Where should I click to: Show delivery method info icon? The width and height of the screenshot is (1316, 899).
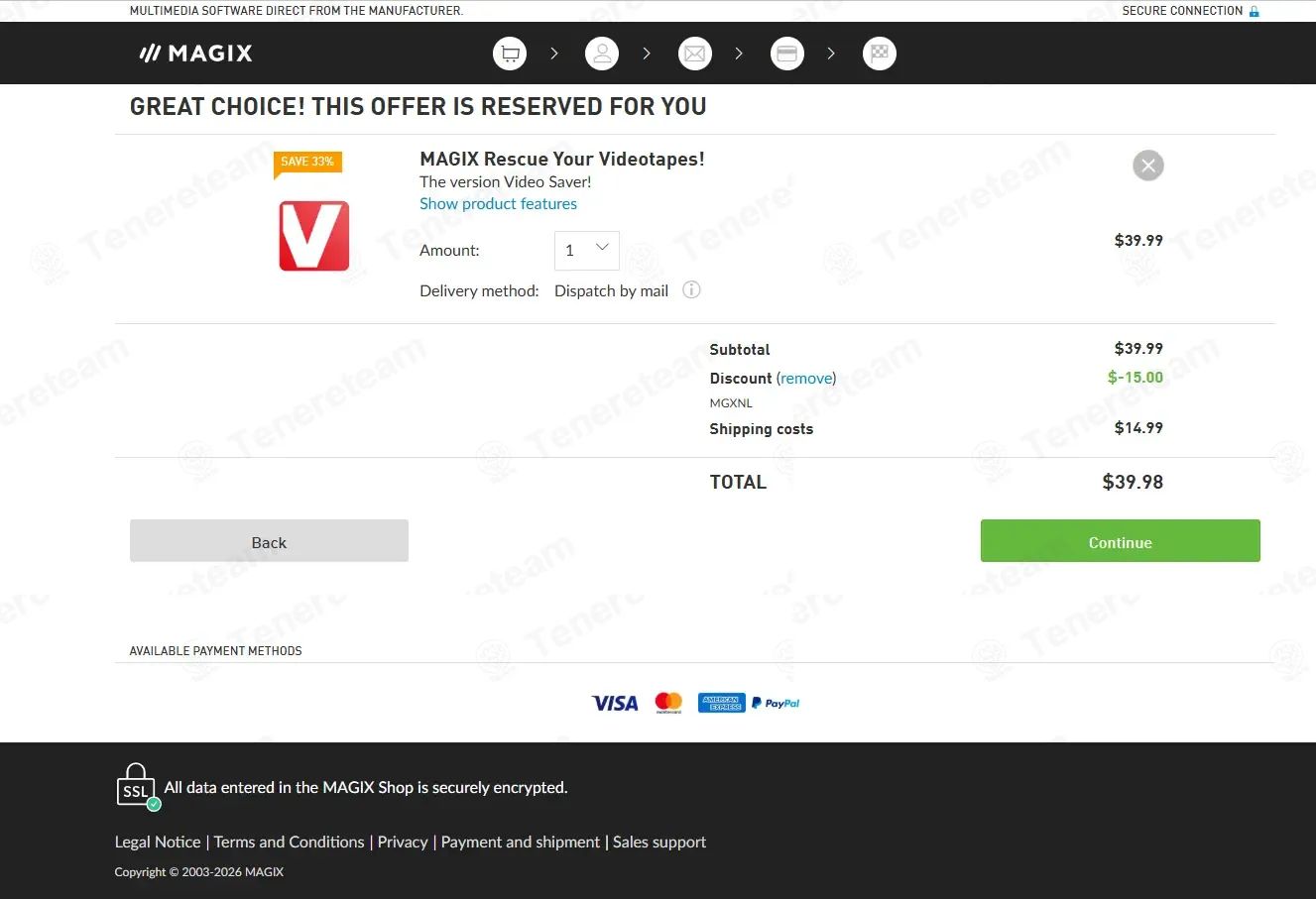[692, 289]
